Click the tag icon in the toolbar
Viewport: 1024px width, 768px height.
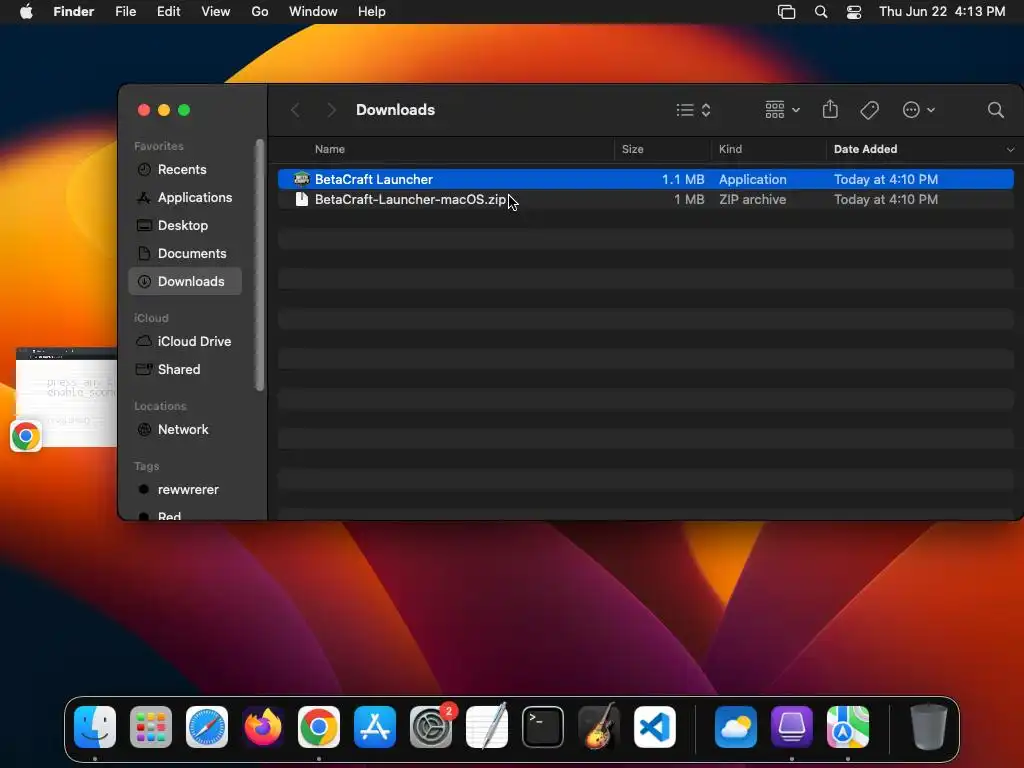click(x=869, y=110)
